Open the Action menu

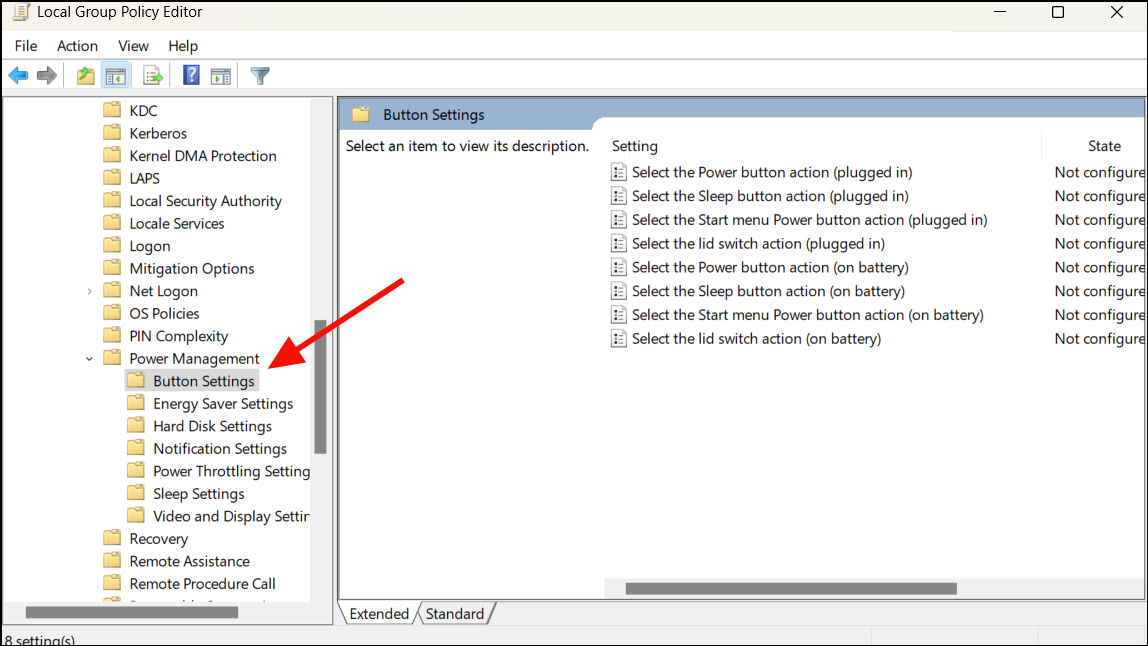(77, 45)
